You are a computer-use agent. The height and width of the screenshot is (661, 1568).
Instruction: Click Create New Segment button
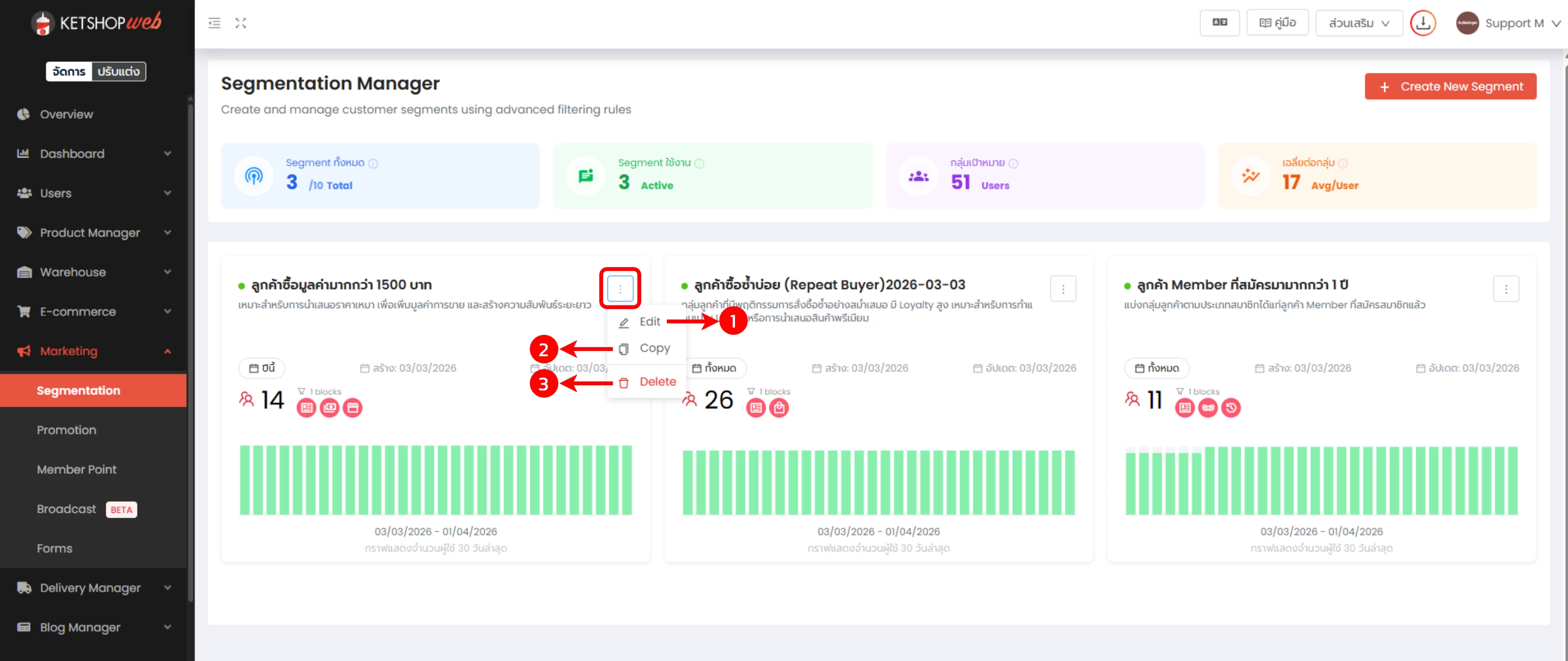click(x=1450, y=87)
